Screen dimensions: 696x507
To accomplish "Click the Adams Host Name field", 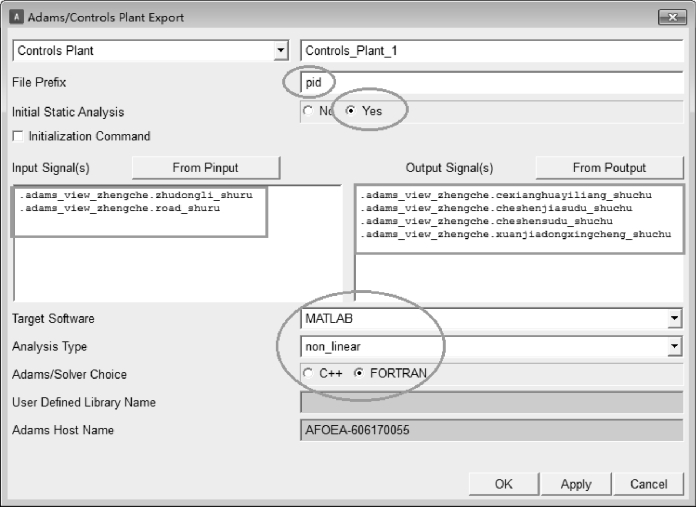I will coord(492,430).
